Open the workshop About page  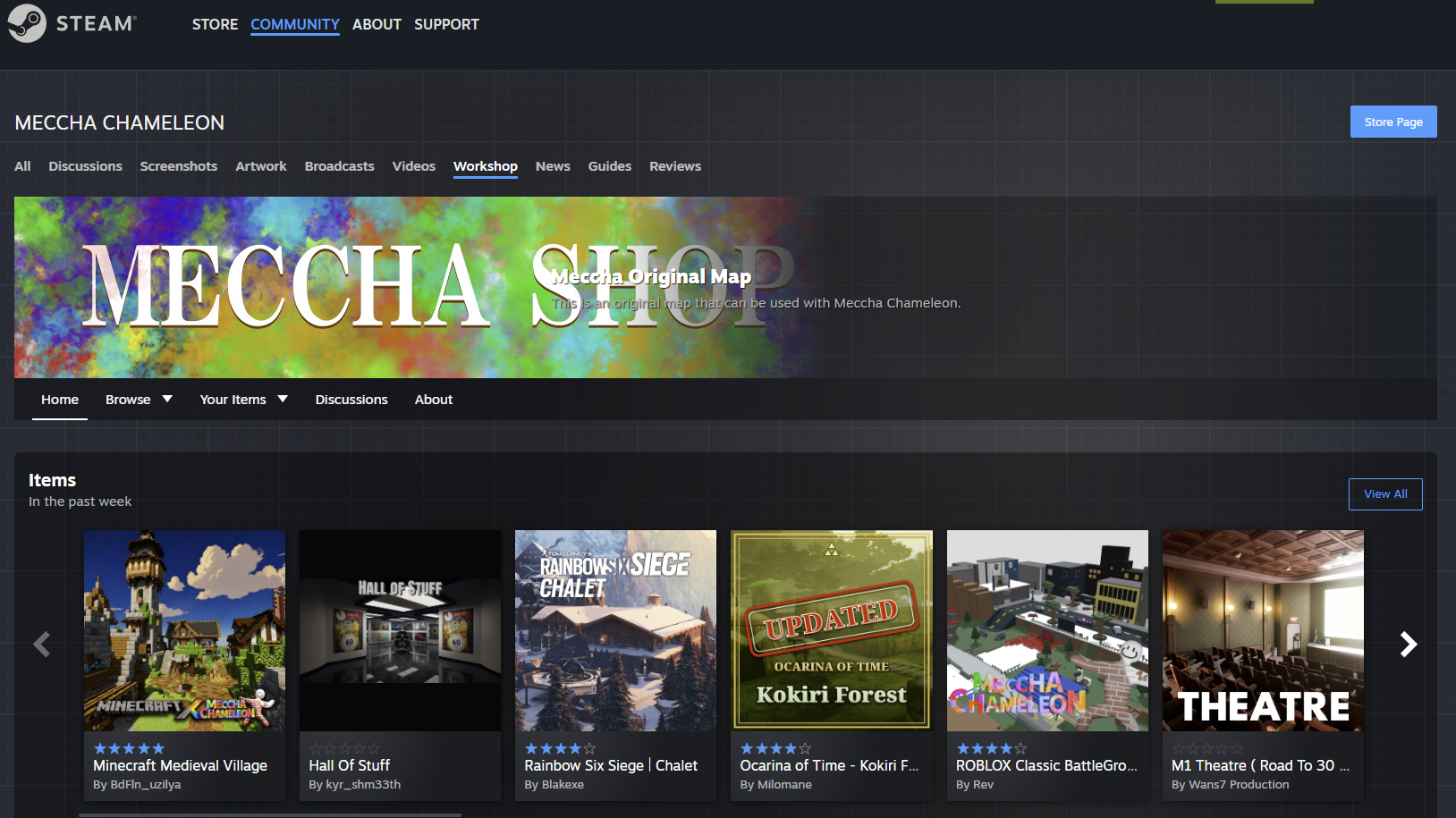(434, 400)
